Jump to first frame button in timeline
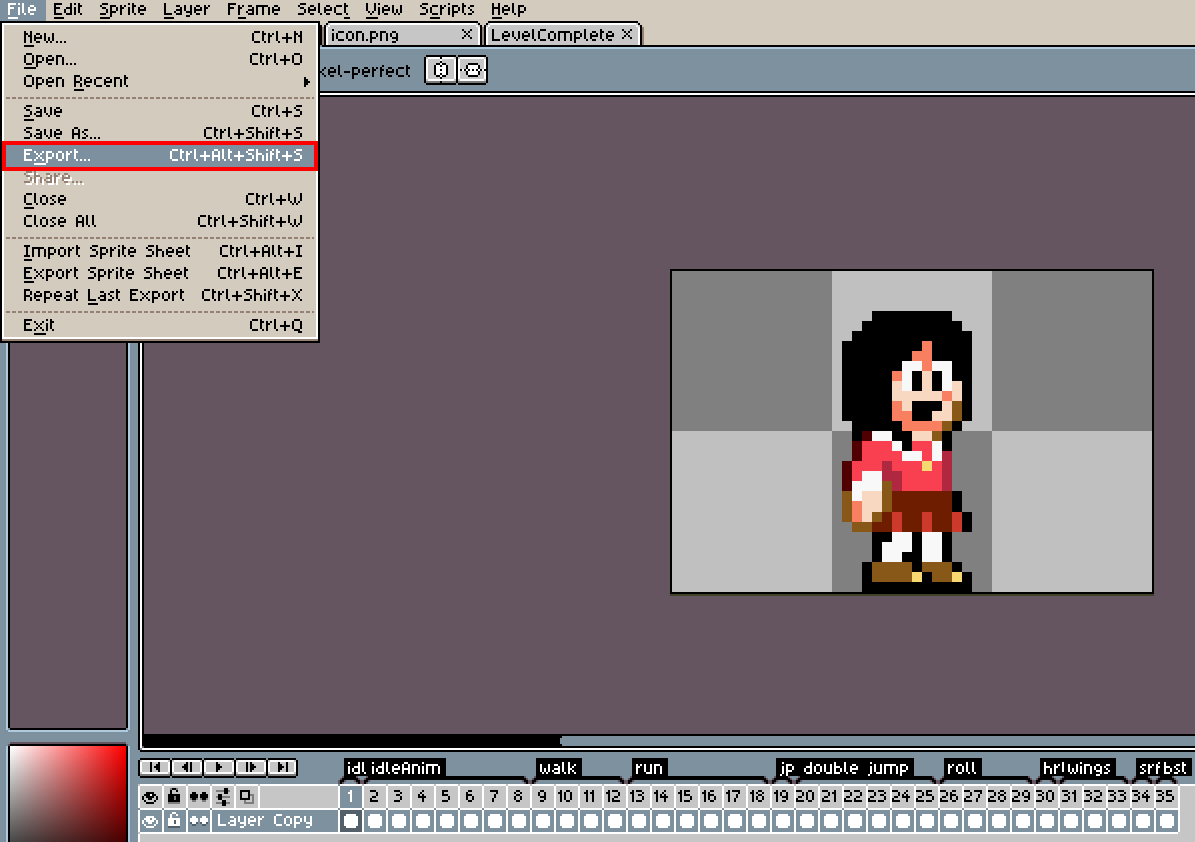The width and height of the screenshot is (1195, 842). coord(153,767)
